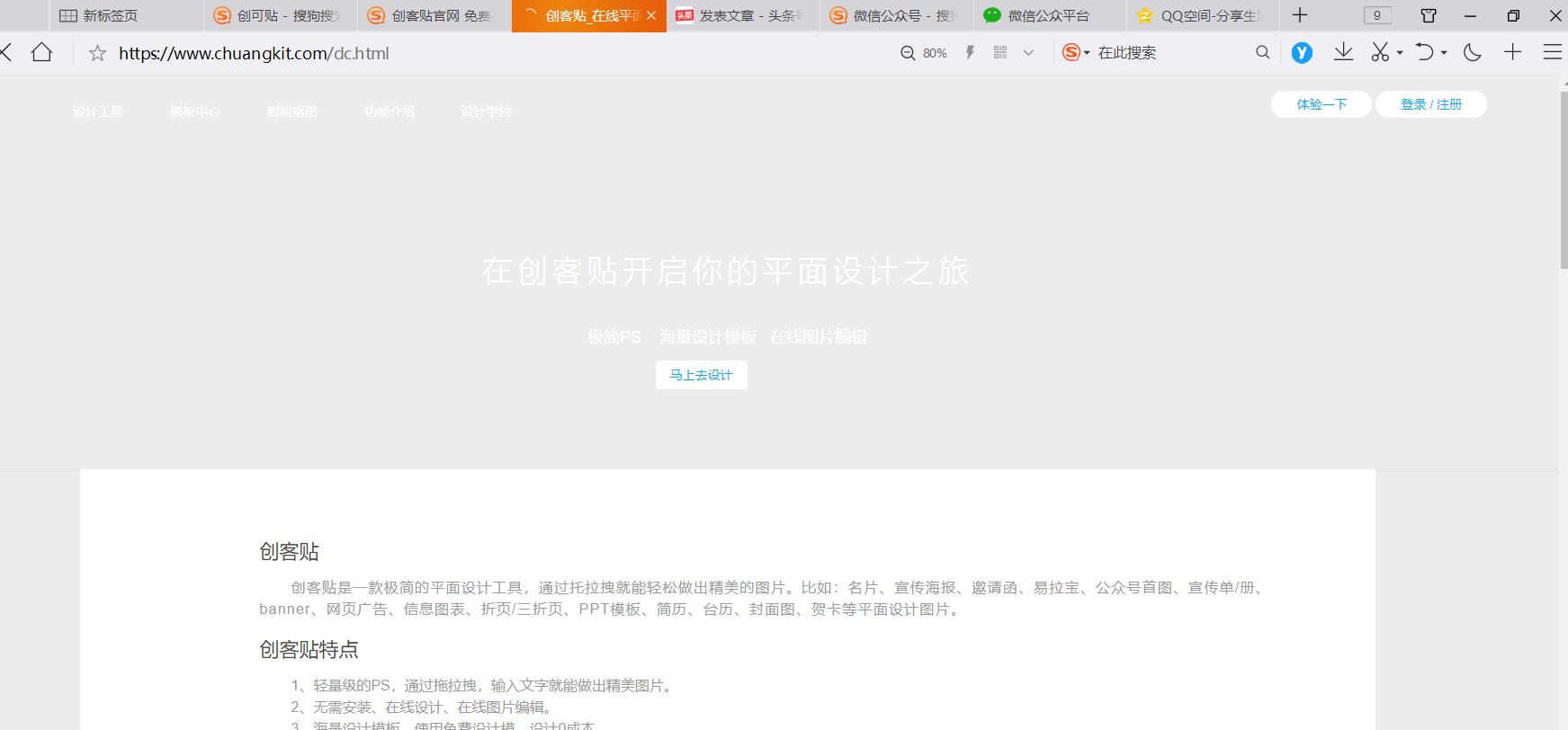Screen dimensions: 1568x730
Task: Click the home icon in address bar
Action: point(41,53)
